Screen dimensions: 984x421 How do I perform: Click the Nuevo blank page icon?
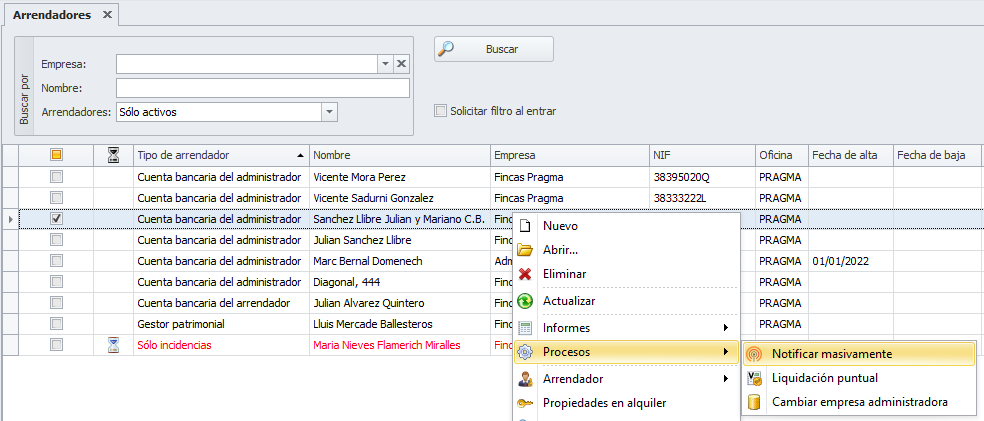click(x=525, y=226)
